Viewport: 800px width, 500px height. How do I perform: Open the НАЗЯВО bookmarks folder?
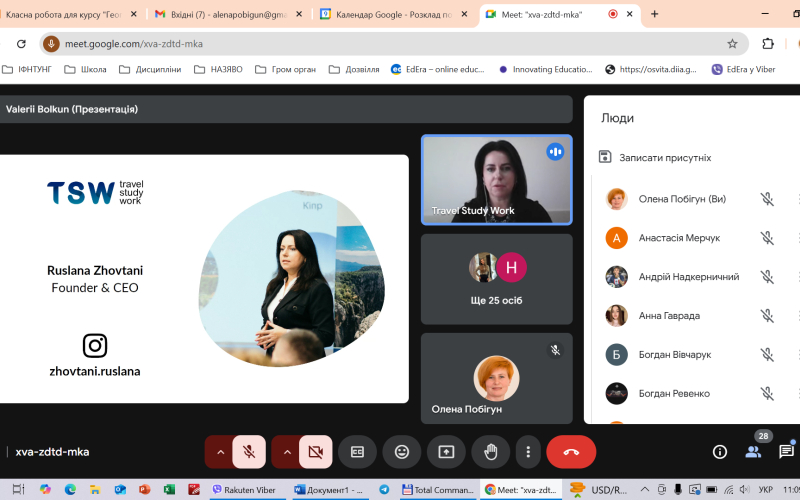(218, 69)
